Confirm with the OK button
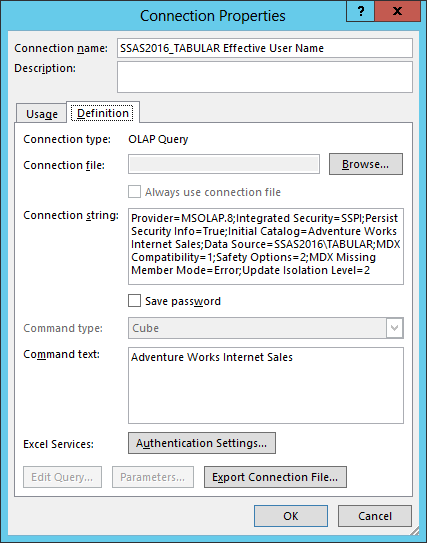The image size is (427, 543). 291,516
